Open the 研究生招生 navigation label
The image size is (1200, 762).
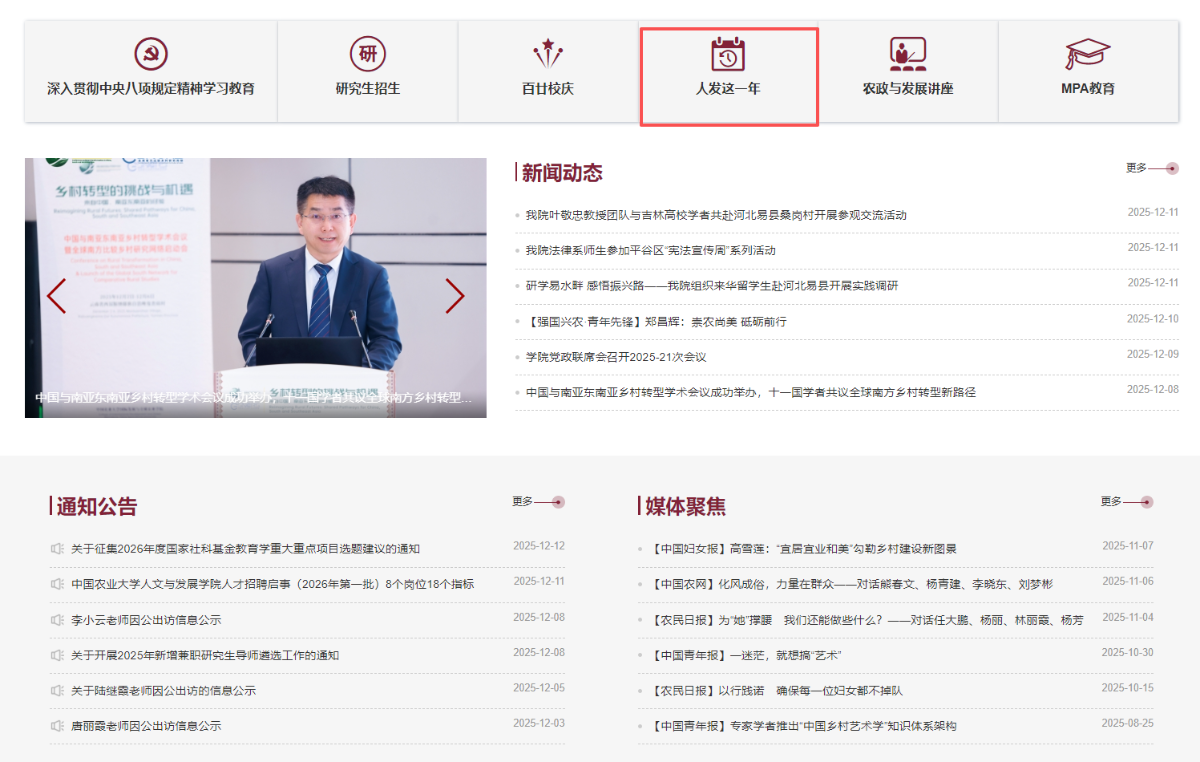click(x=367, y=89)
